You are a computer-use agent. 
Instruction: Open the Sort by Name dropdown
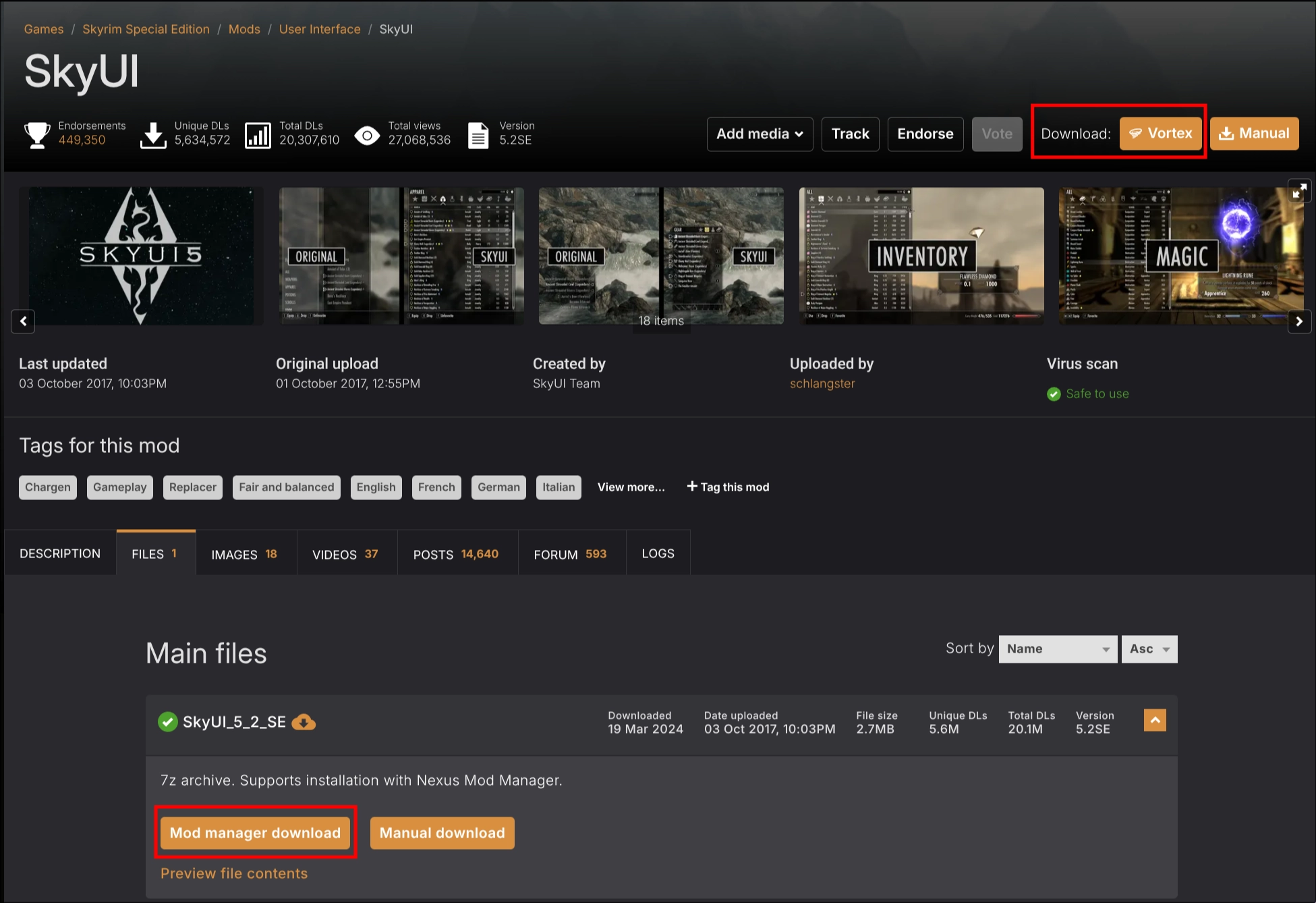click(x=1057, y=649)
